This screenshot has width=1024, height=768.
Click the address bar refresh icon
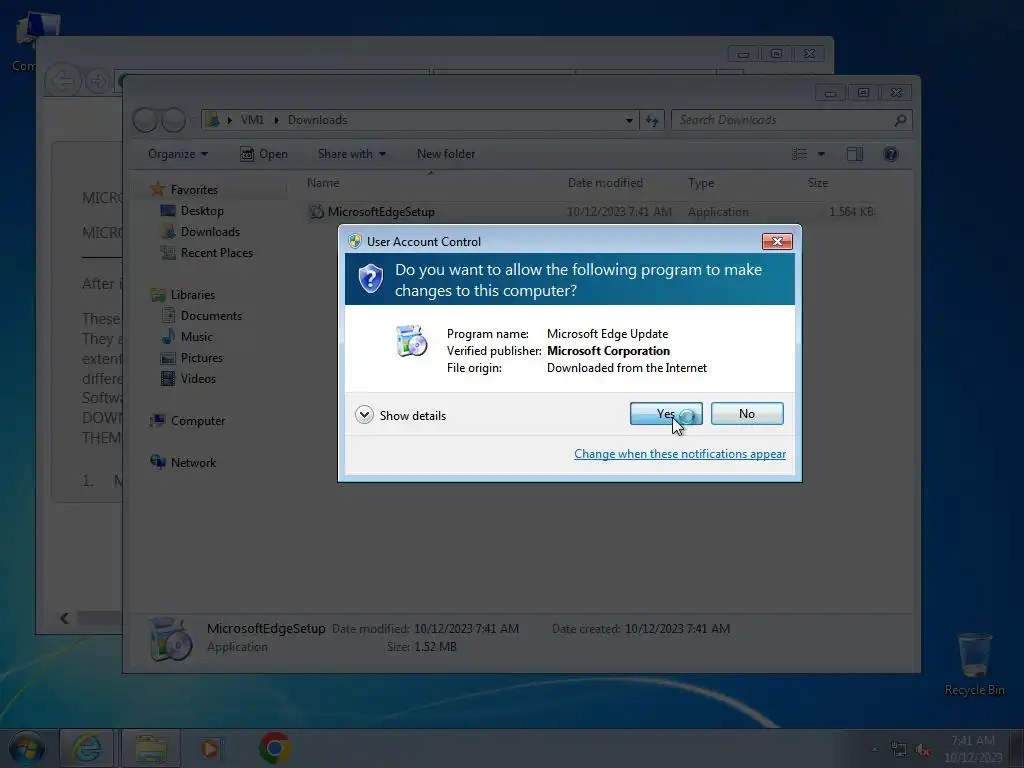(x=652, y=120)
